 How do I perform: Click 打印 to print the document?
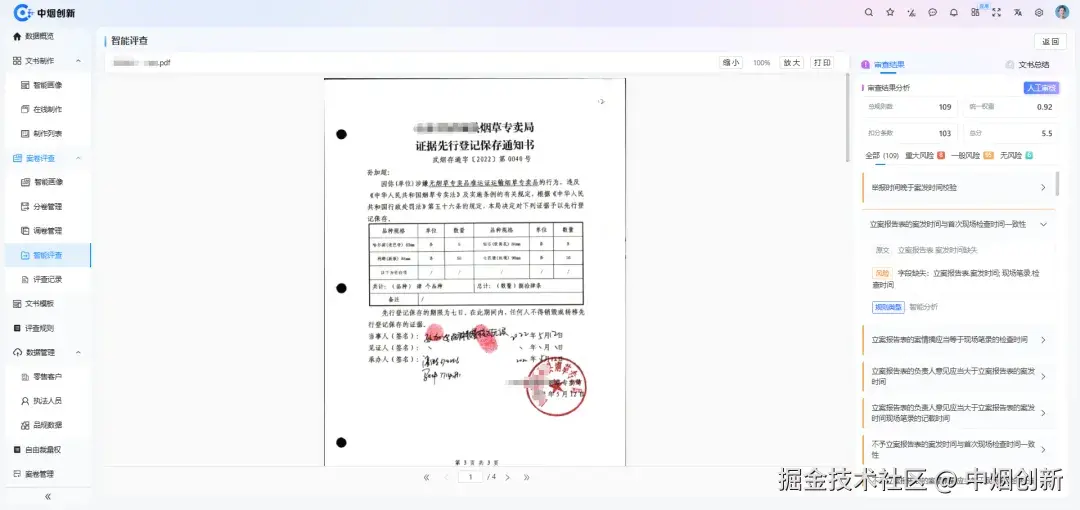(x=822, y=63)
